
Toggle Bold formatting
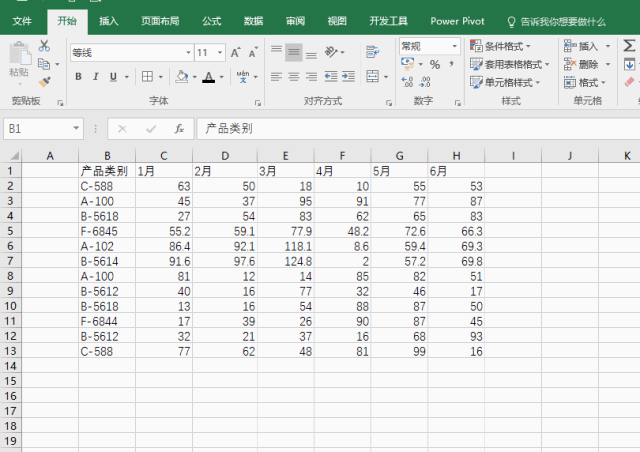(78, 76)
